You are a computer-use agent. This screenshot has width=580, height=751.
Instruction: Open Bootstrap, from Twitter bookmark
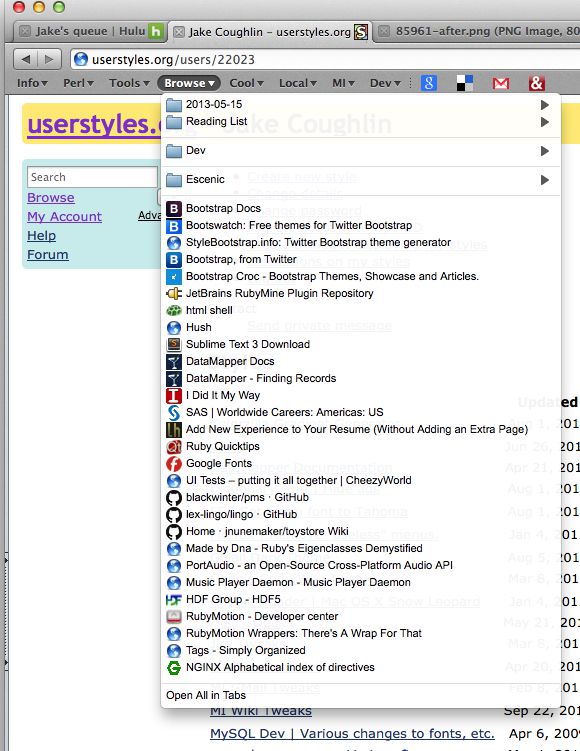[x=360, y=260]
